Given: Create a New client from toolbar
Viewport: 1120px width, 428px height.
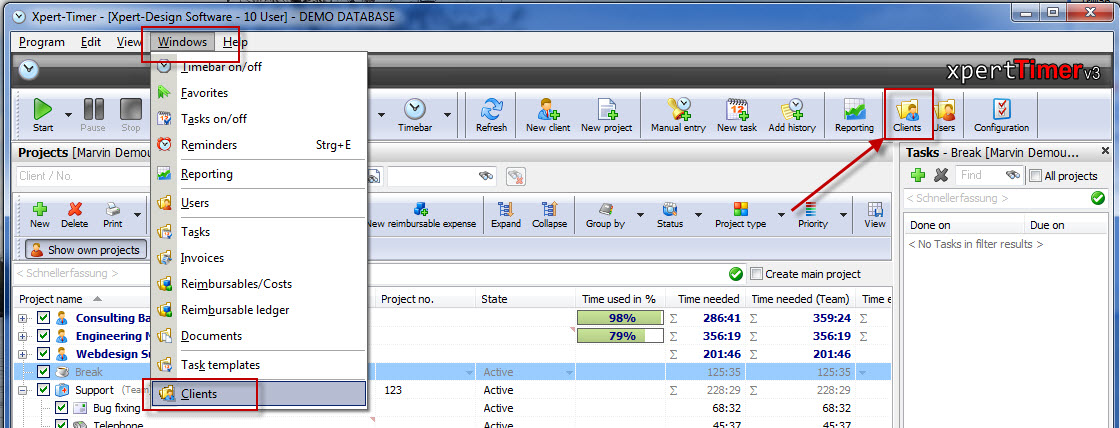Looking at the screenshot, I should [x=548, y=115].
